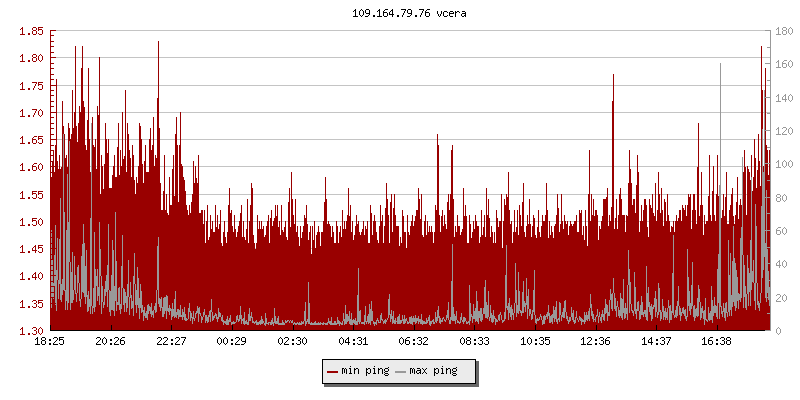Click the dark red min ping legend swatch

click(x=332, y=371)
